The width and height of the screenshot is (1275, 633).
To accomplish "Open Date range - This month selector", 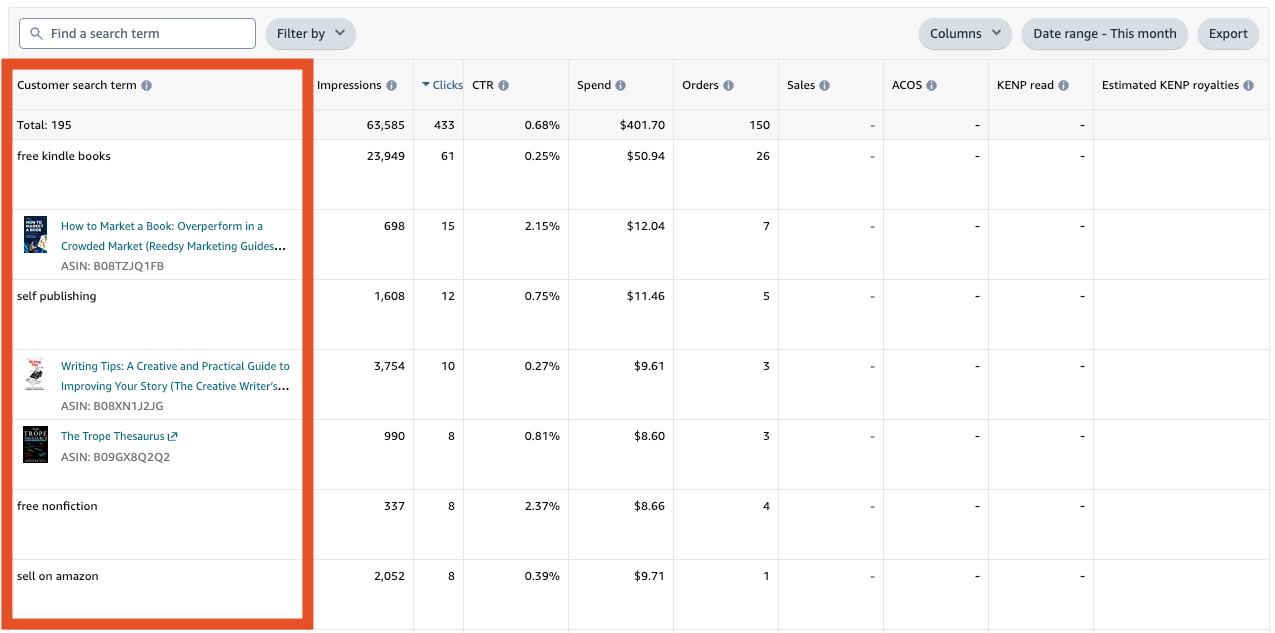I will pos(1104,34).
